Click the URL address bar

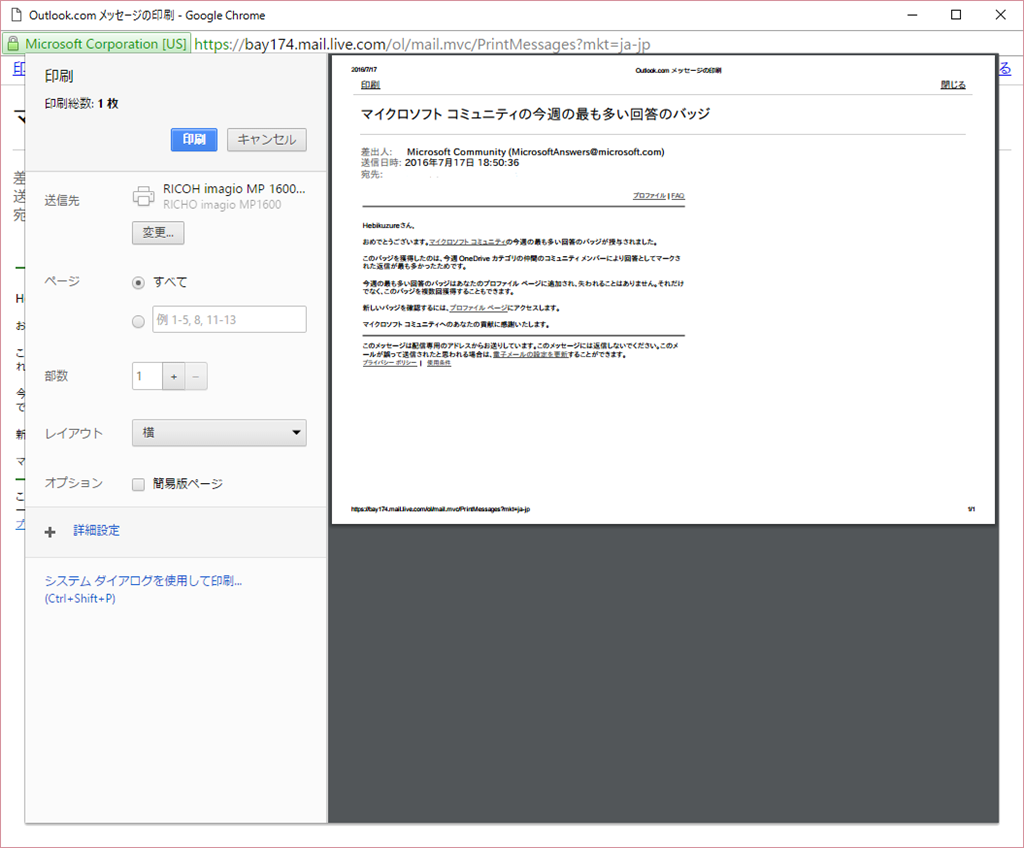(x=422, y=44)
